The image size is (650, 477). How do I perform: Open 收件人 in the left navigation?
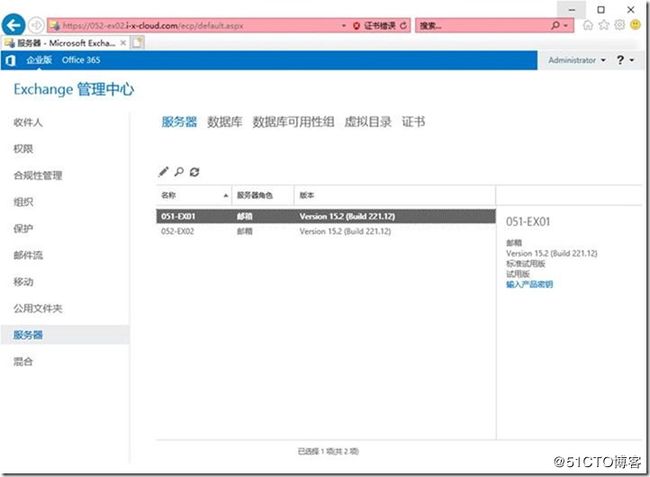(28, 122)
